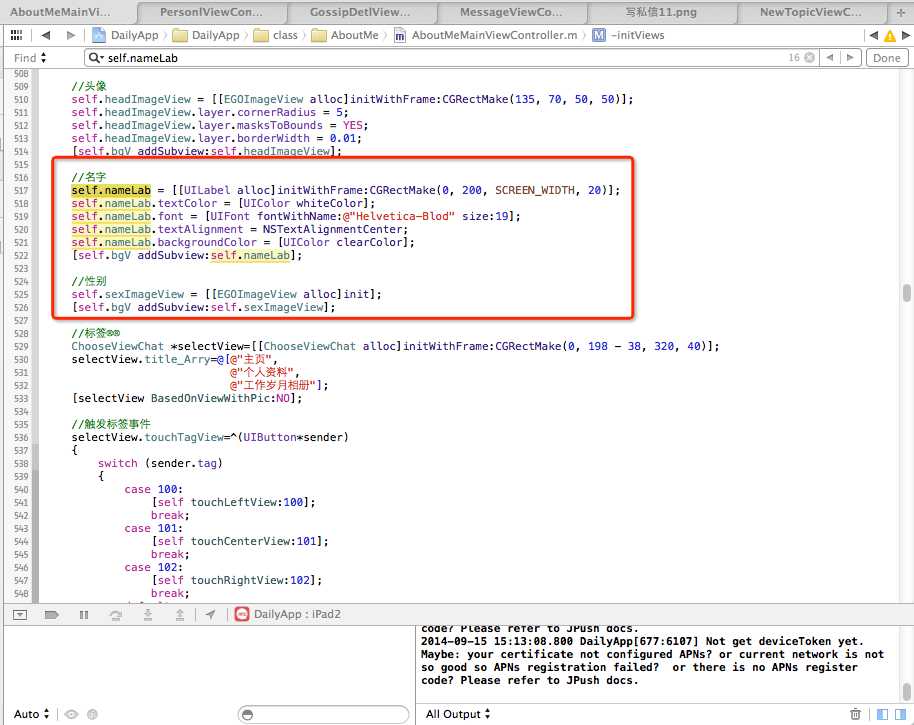
Task: Open the Find mode popup
Action: click(30, 58)
